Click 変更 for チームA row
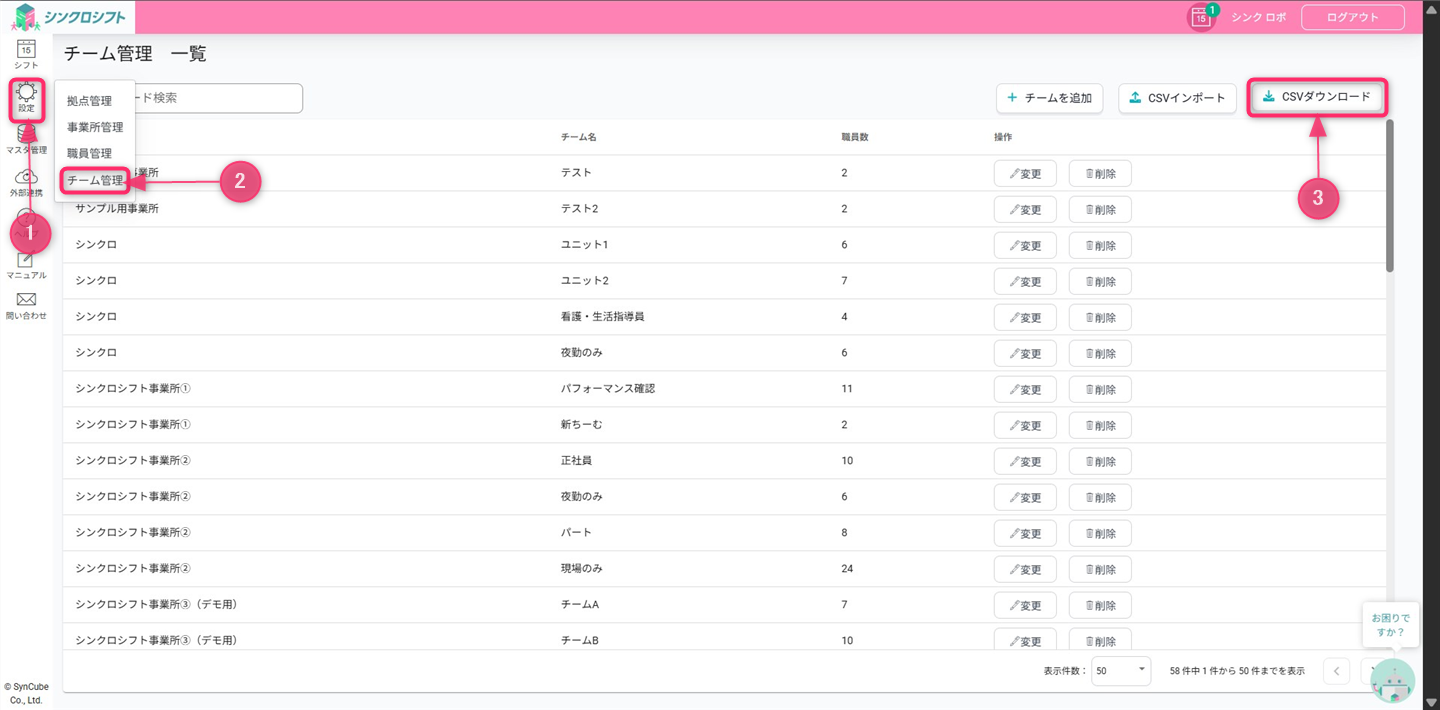Viewport: 1440px width, 710px height. pyautogui.click(x=1025, y=605)
